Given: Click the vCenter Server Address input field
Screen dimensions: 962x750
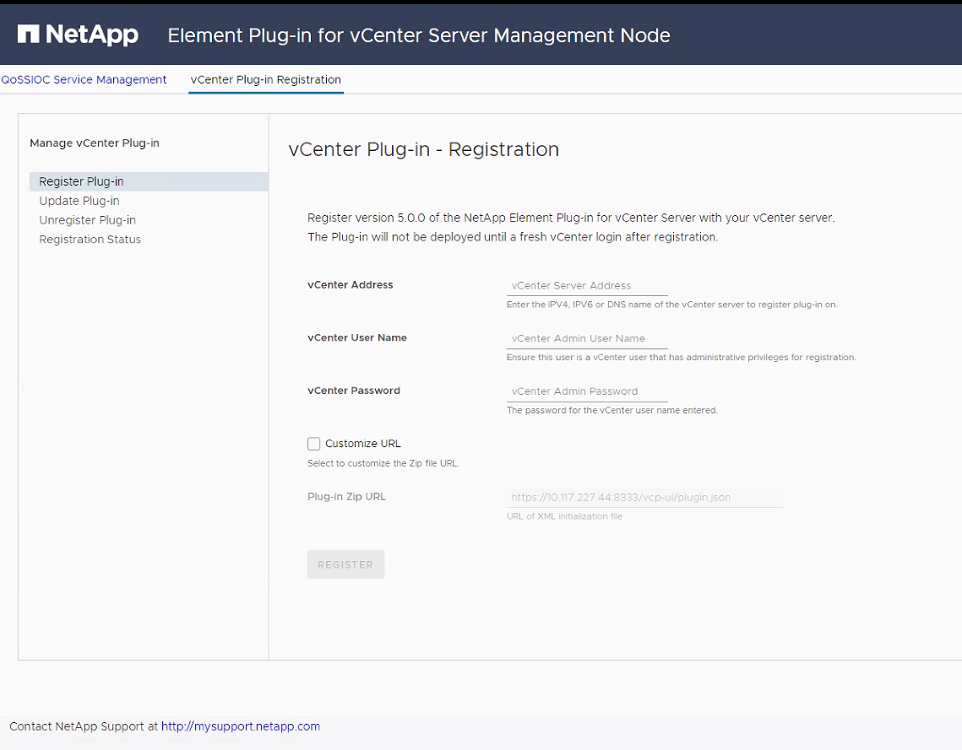Looking at the screenshot, I should tap(586, 285).
